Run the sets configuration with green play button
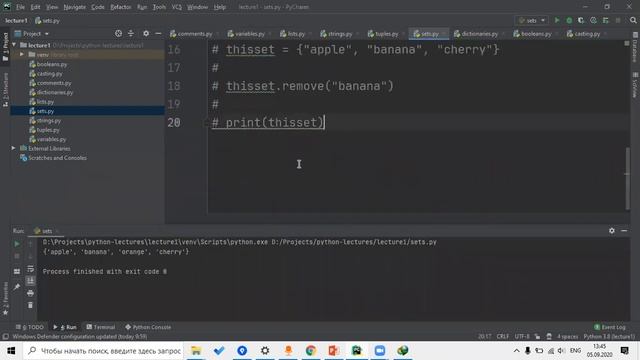 tap(557, 20)
